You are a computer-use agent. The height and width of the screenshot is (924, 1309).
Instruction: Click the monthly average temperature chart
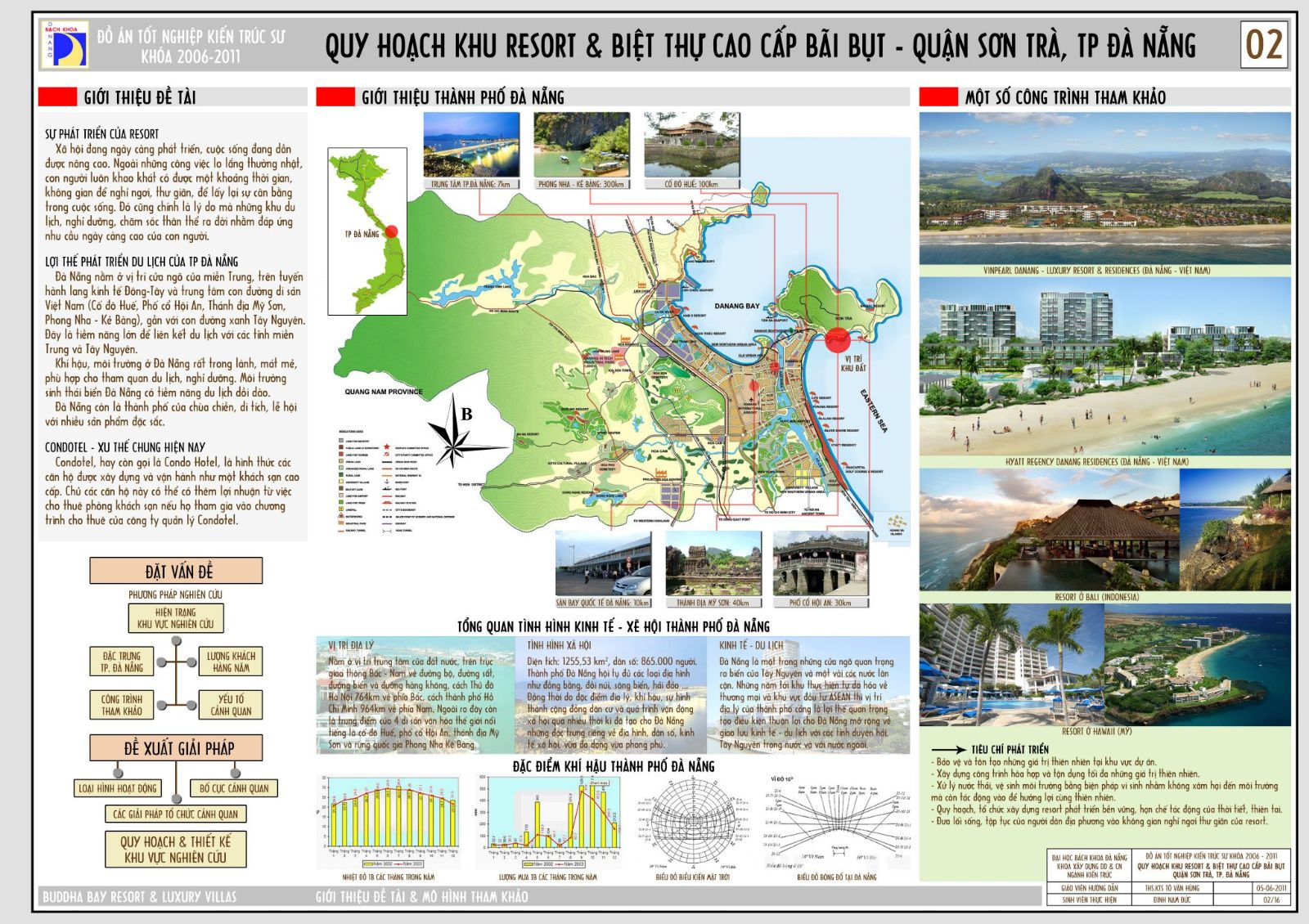[x=389, y=820]
